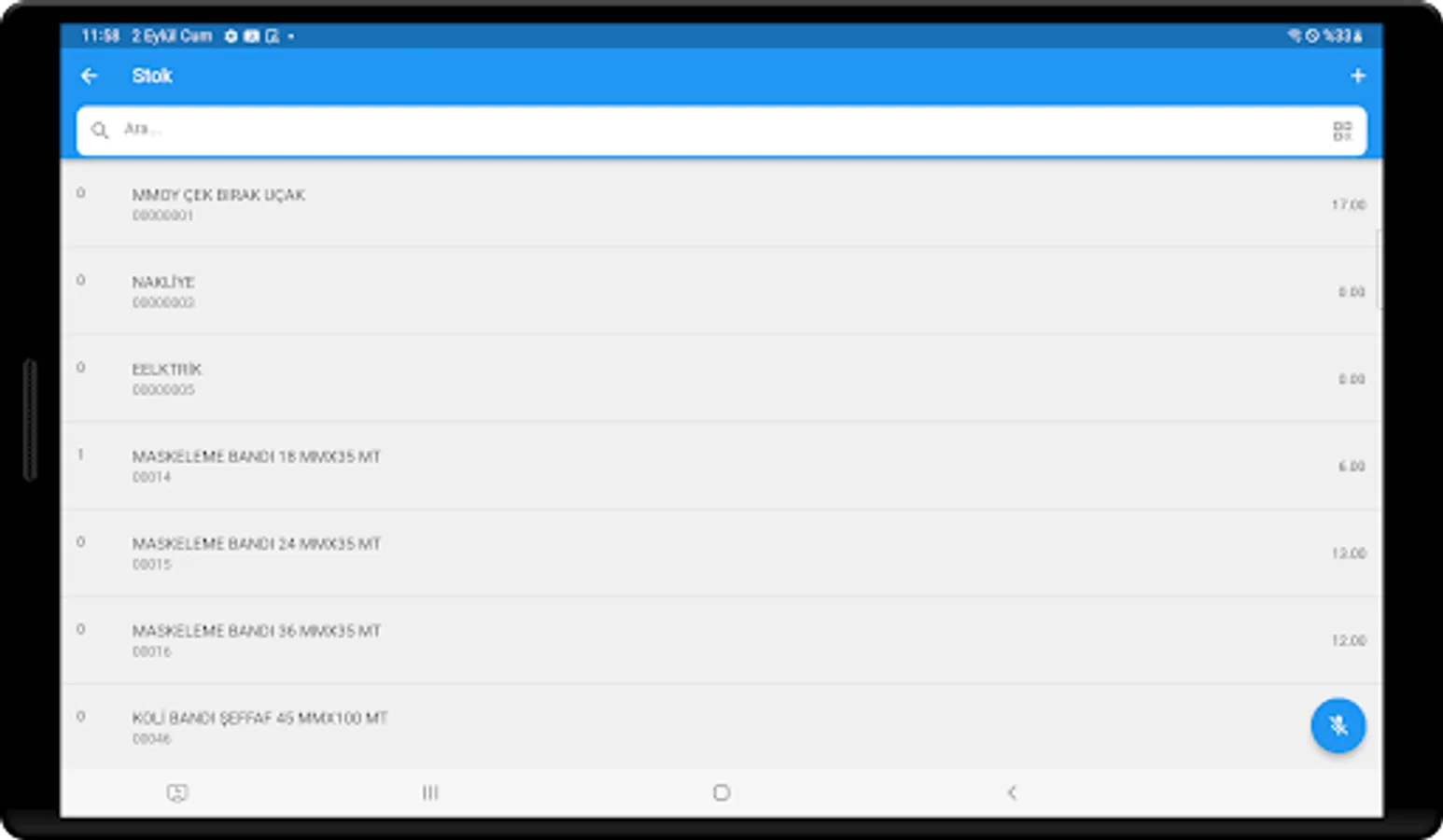Tap the Android home button
The width and height of the screenshot is (1443, 840).
[721, 792]
